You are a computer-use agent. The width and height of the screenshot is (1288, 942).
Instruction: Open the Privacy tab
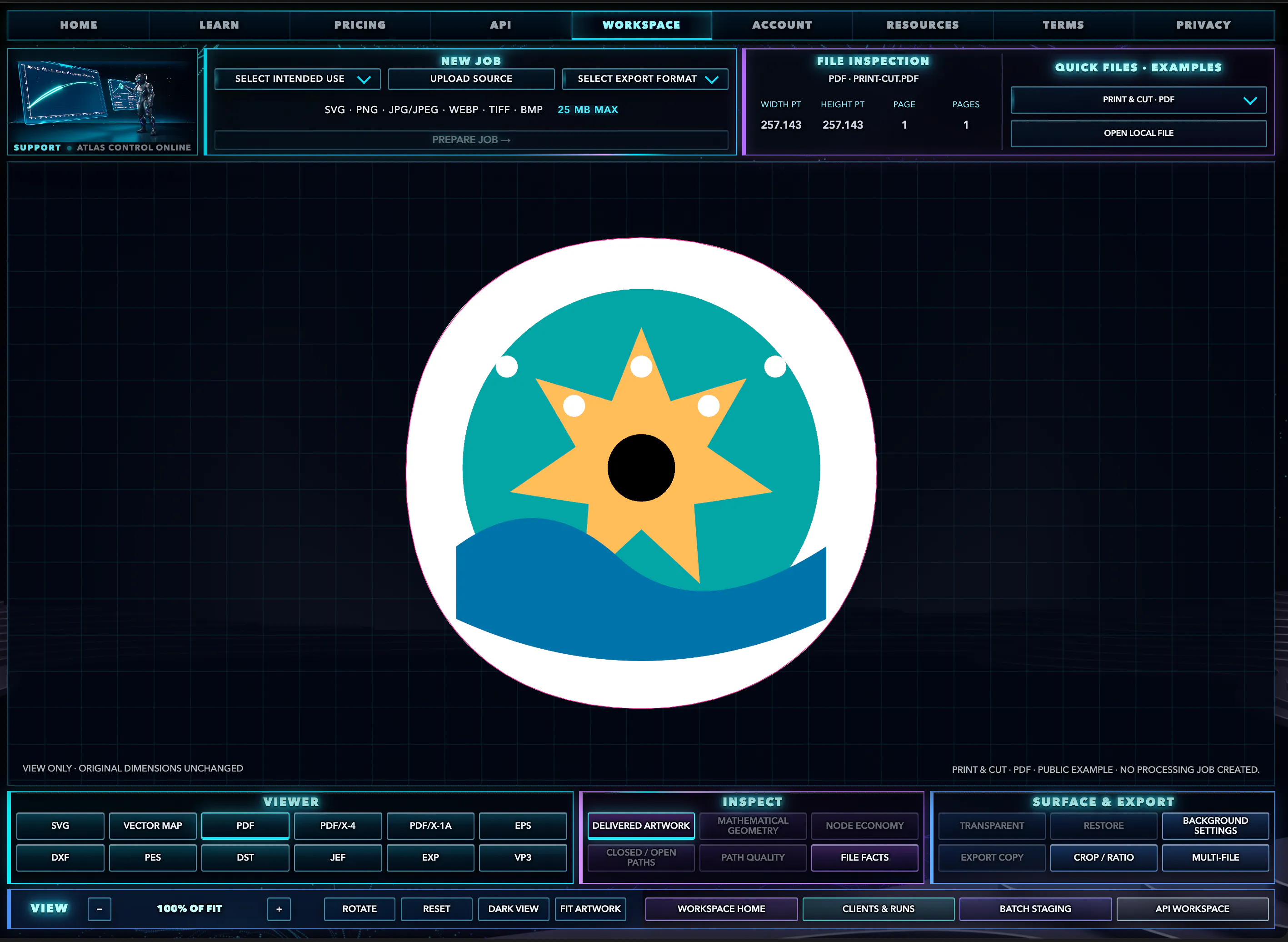[1203, 25]
